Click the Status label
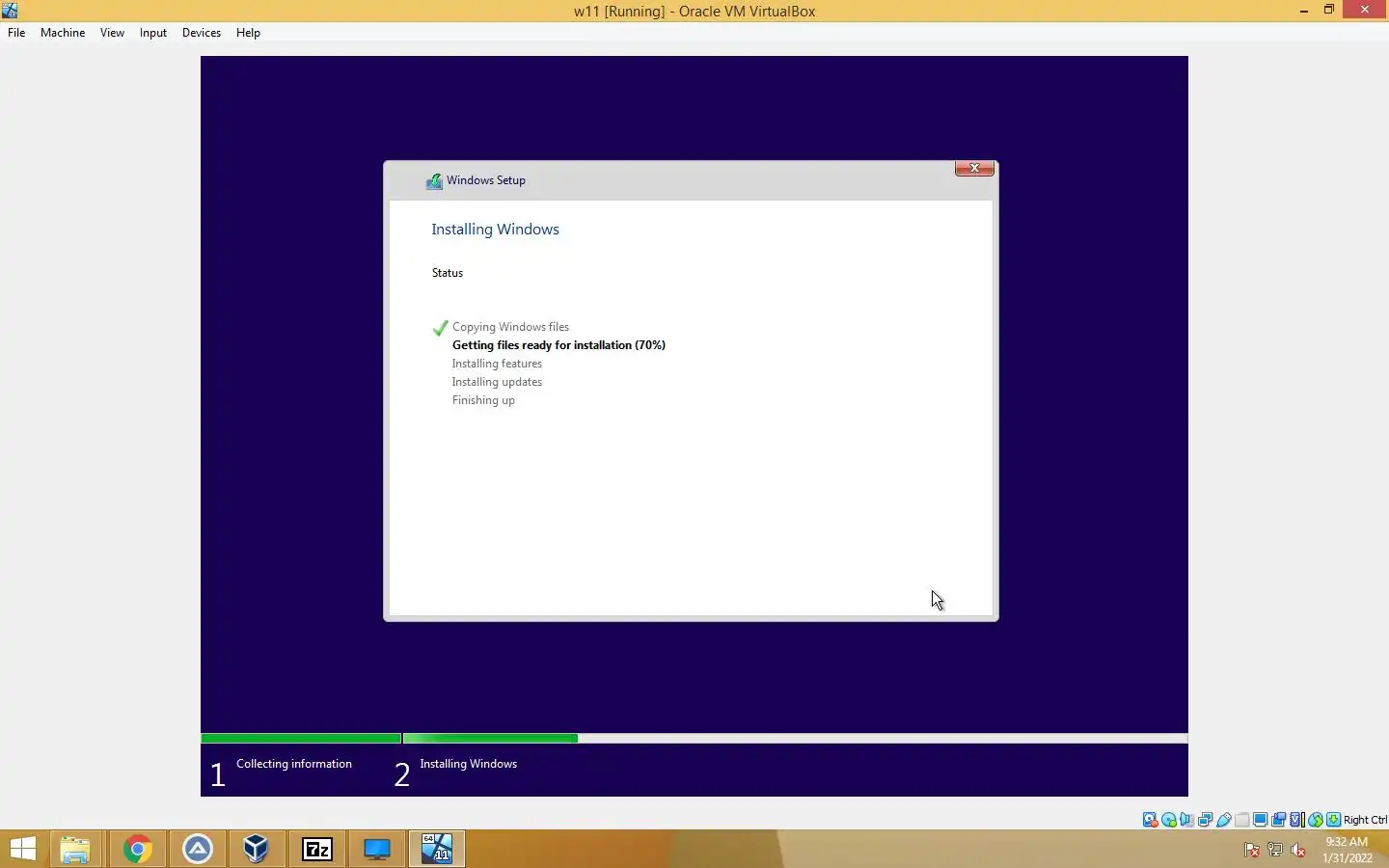The width and height of the screenshot is (1389, 868). pos(448,273)
